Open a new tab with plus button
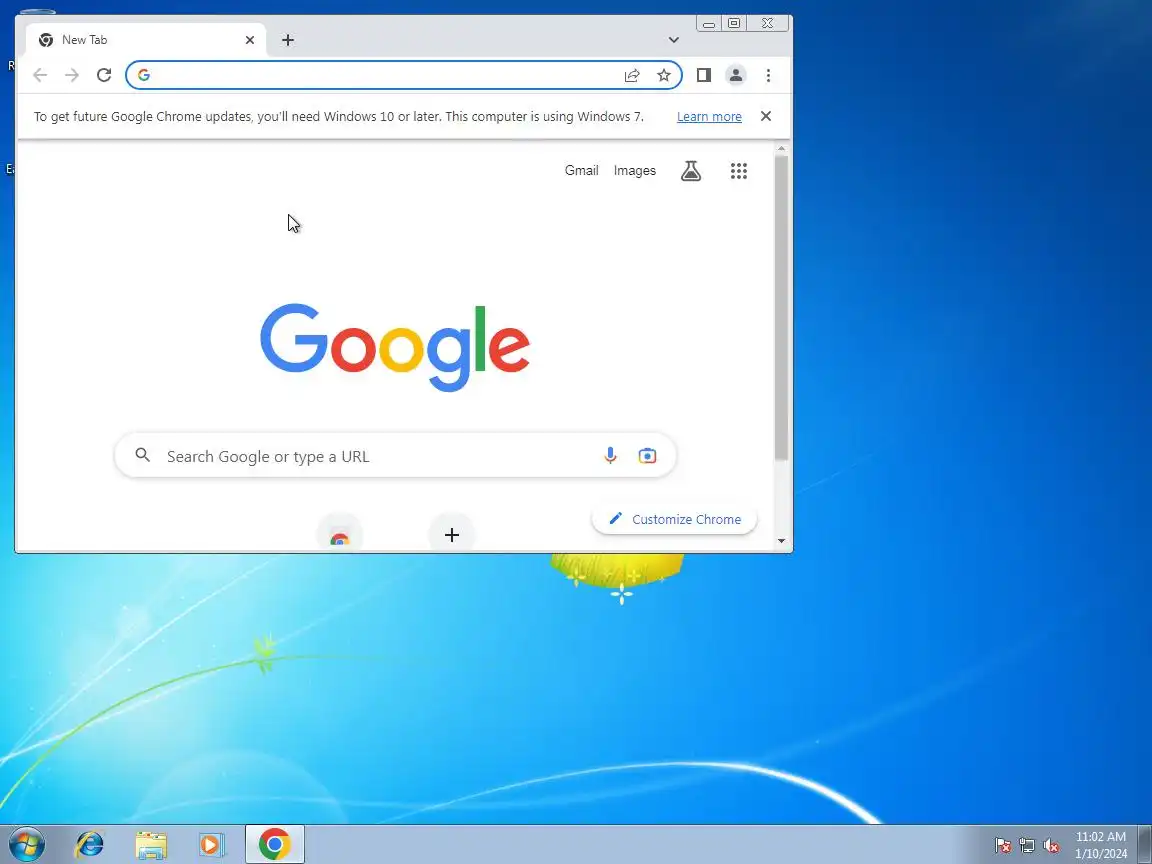1152x864 pixels. [x=288, y=40]
